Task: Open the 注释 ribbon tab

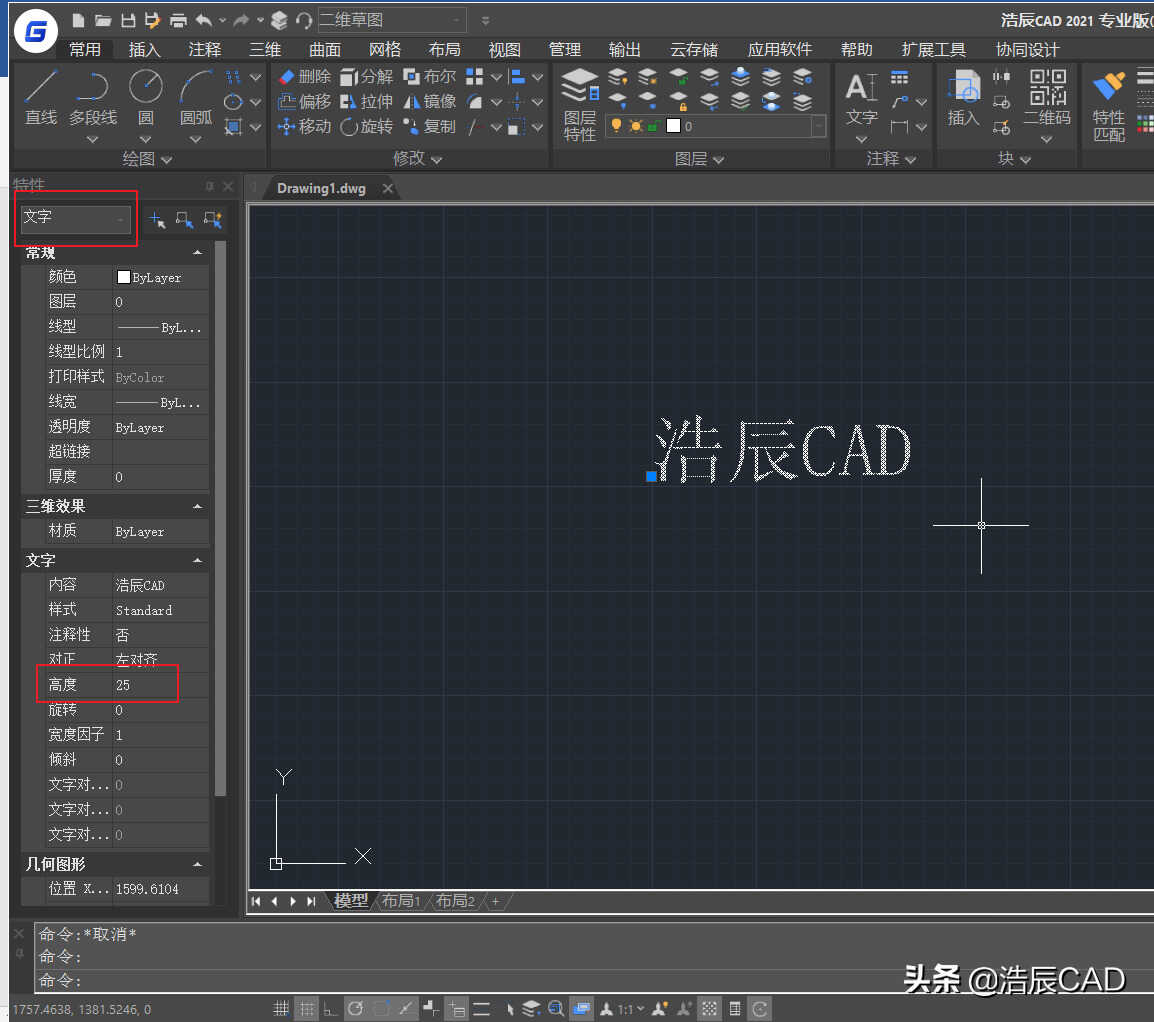Action: [x=205, y=49]
